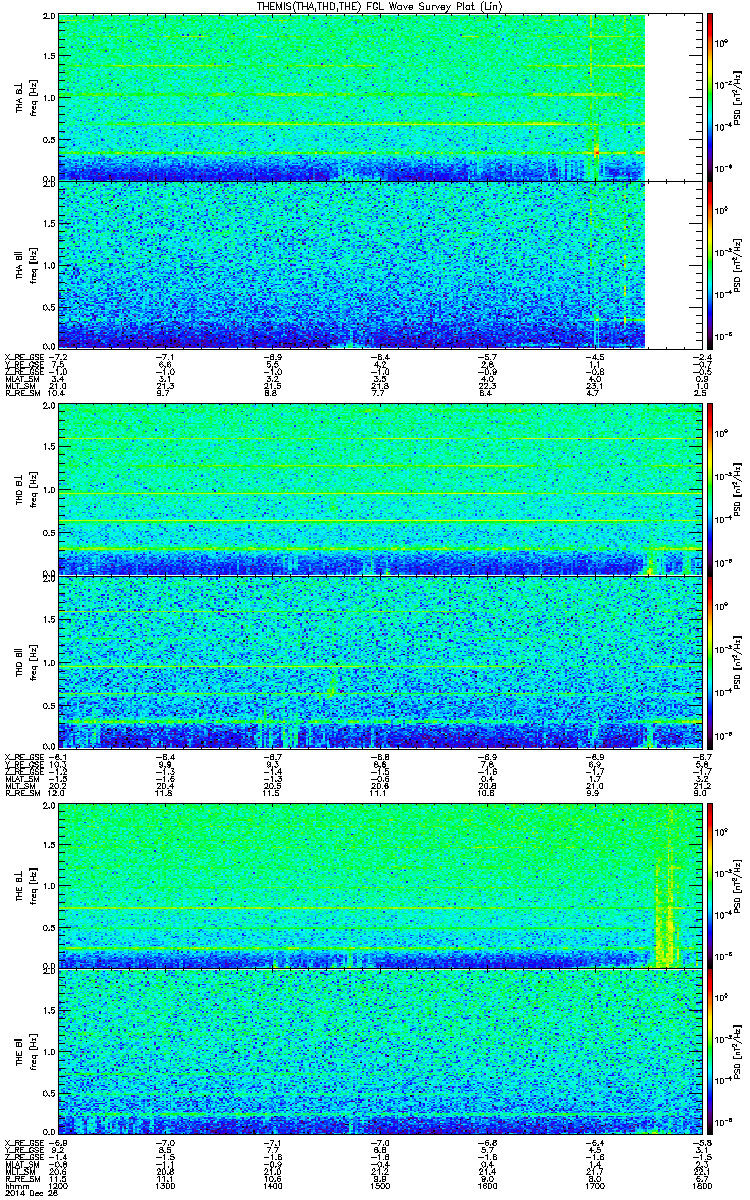This screenshot has height=1200, width=750.
Task: Click the '1200' time tick label
Action: (x=59, y=1186)
